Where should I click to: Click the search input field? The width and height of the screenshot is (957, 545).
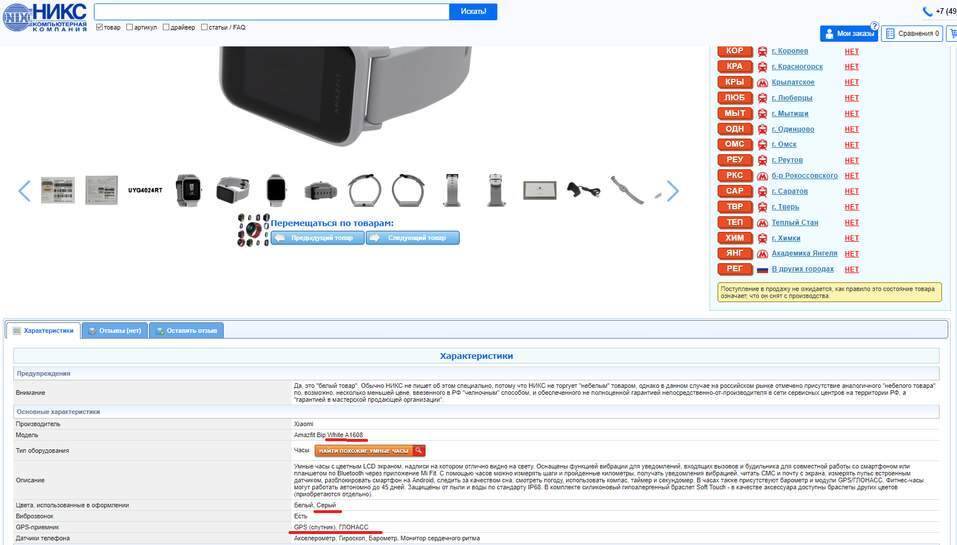(272, 12)
